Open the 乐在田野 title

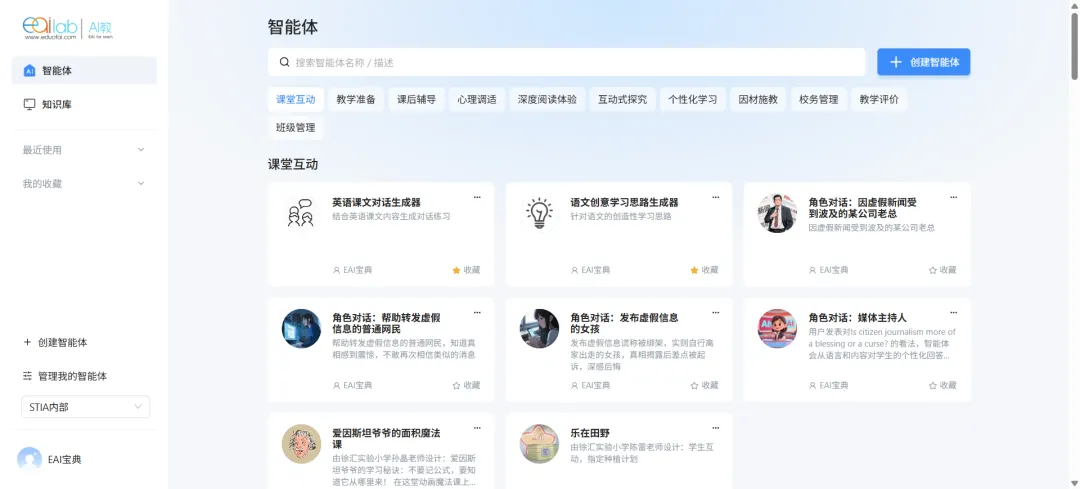(x=590, y=433)
